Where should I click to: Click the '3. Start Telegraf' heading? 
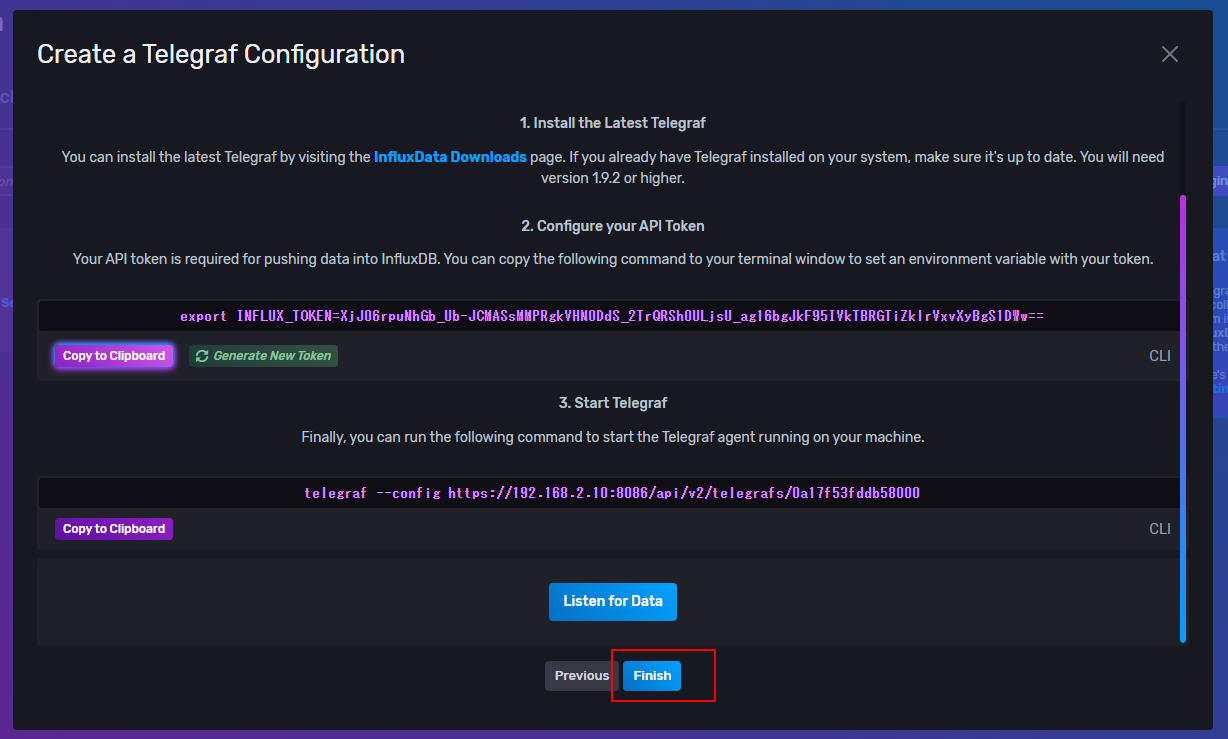click(613, 403)
